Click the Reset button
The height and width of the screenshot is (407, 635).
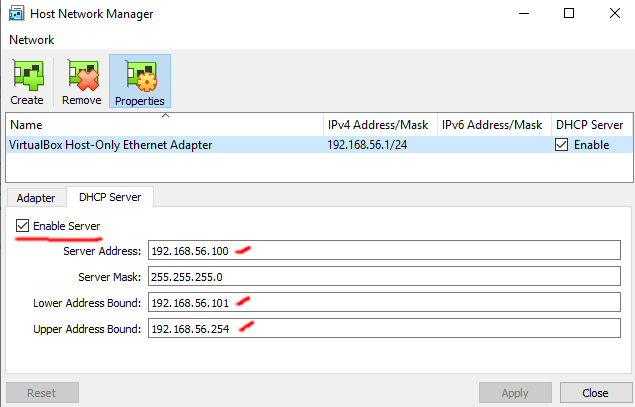[43, 393]
